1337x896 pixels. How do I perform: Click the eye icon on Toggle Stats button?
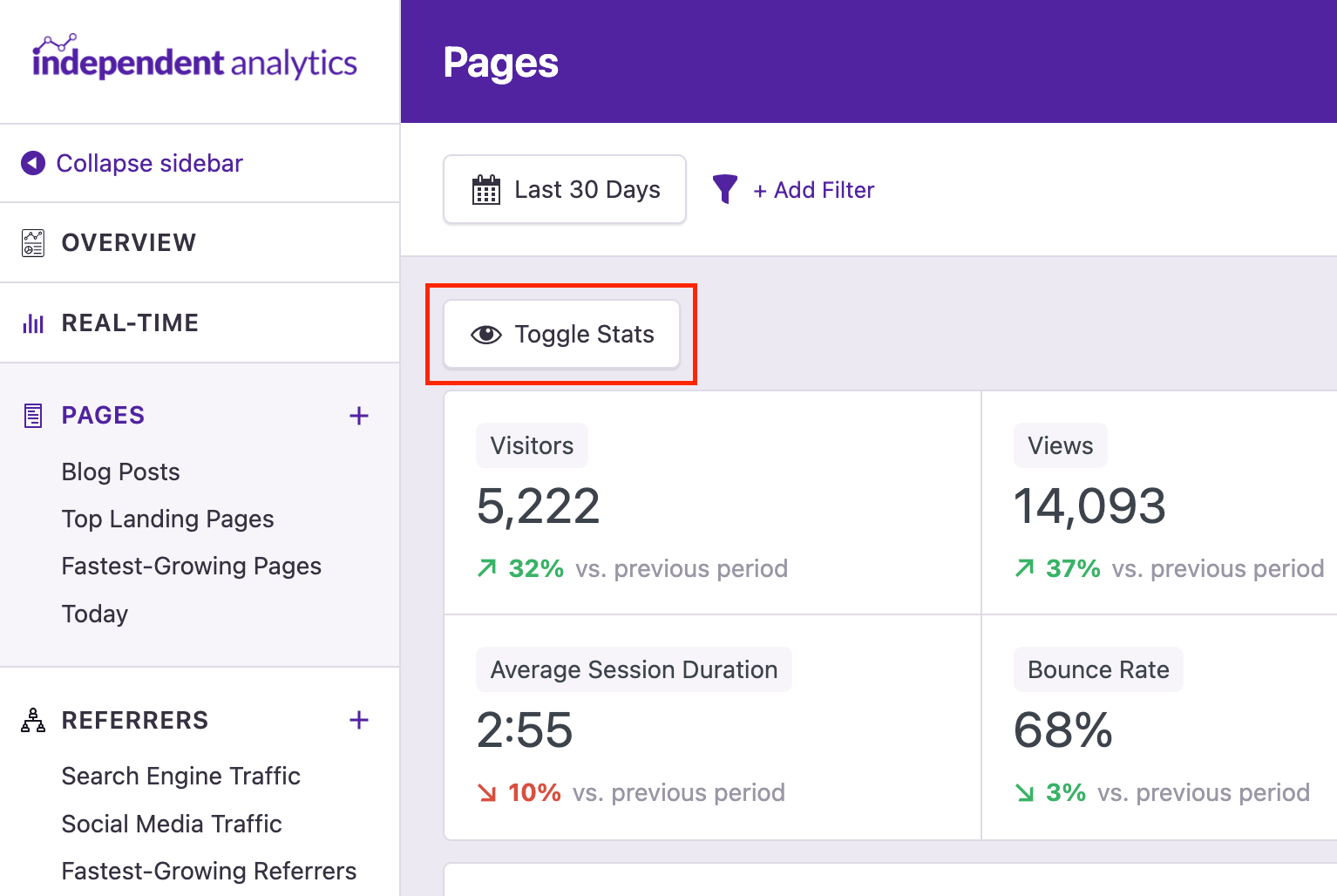[x=485, y=334]
